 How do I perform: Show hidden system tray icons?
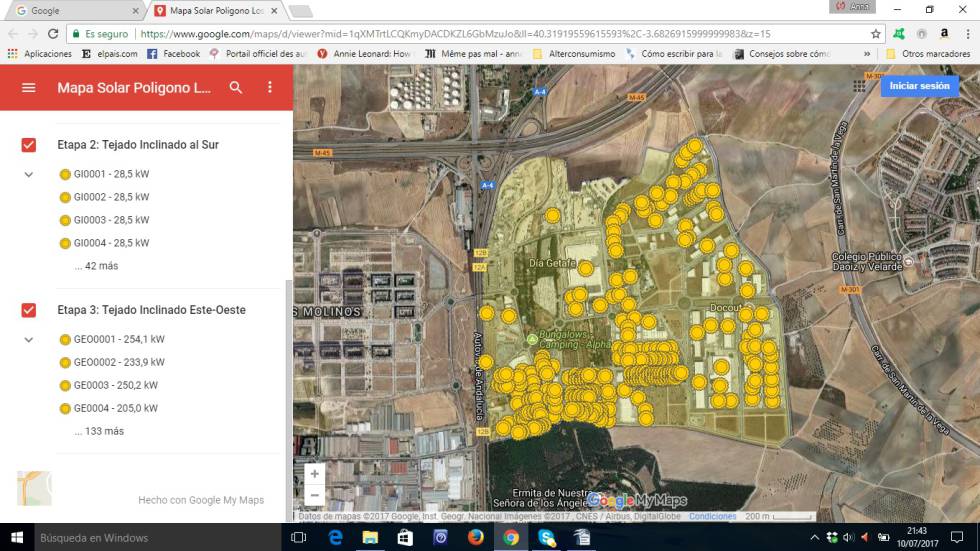[814, 537]
